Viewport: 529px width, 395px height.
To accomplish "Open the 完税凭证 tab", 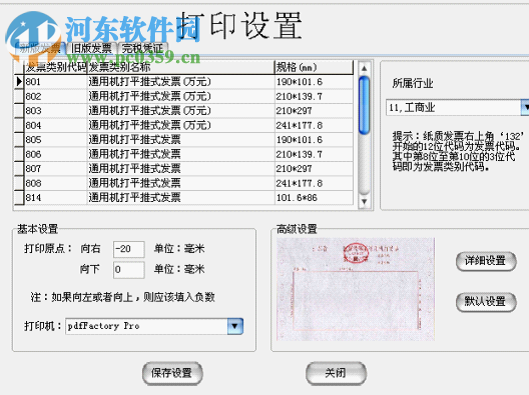I will tap(143, 48).
